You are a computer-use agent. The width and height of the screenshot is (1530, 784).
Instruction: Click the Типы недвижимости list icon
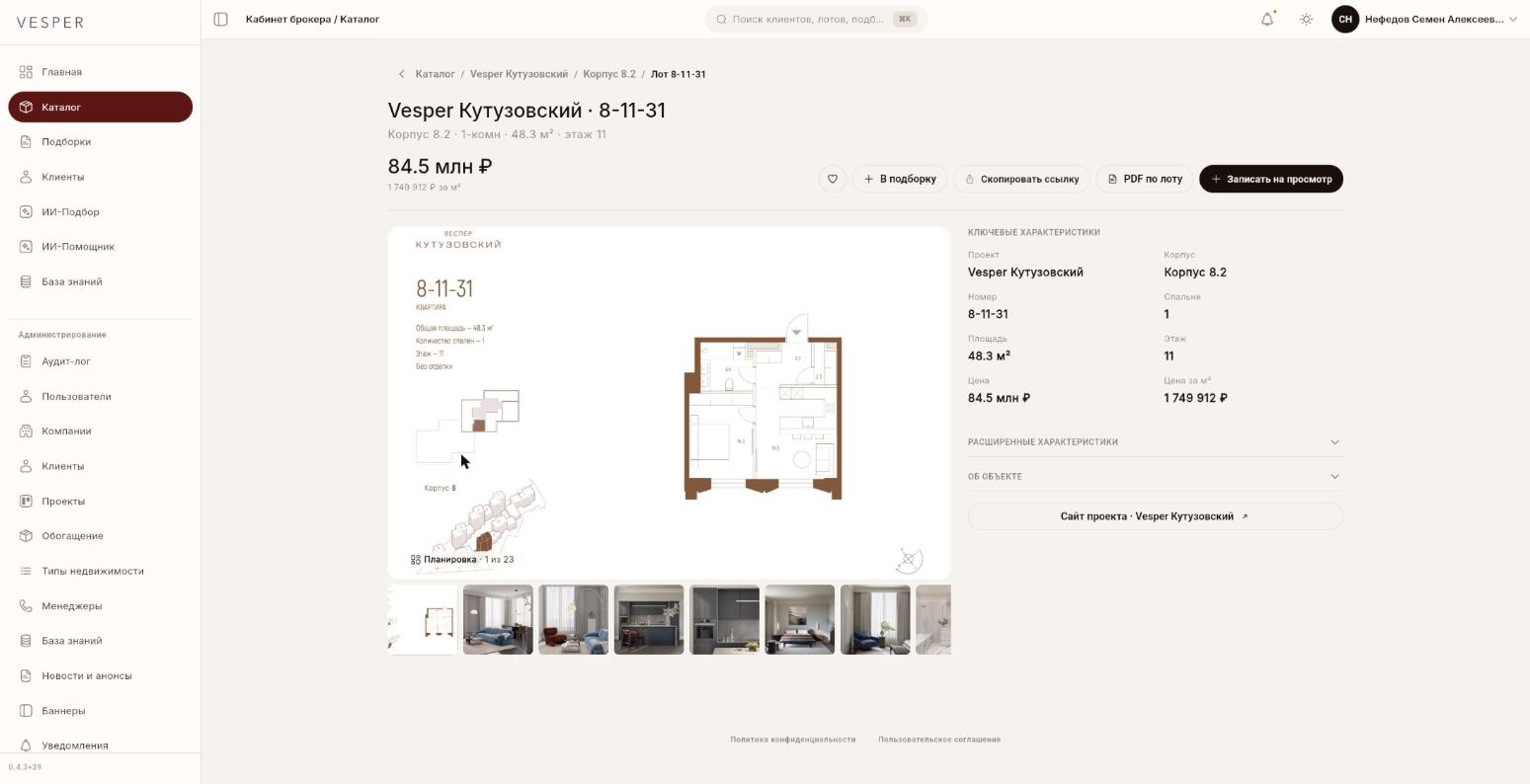(x=27, y=571)
